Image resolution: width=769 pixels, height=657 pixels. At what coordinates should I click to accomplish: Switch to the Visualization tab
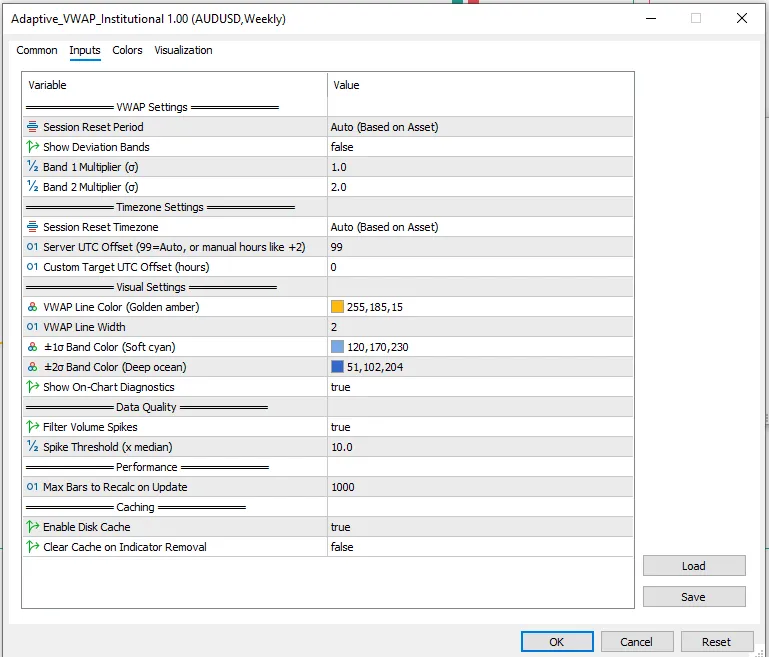183,50
